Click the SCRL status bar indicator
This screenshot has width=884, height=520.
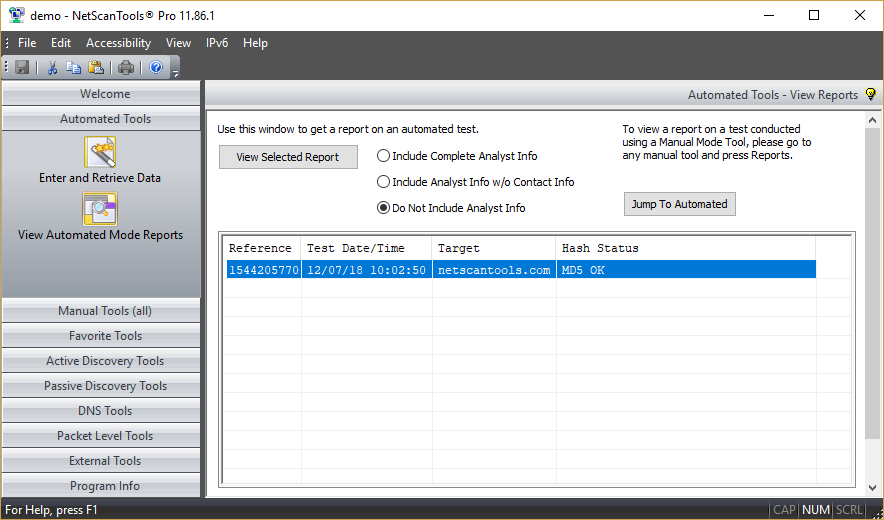click(850, 510)
